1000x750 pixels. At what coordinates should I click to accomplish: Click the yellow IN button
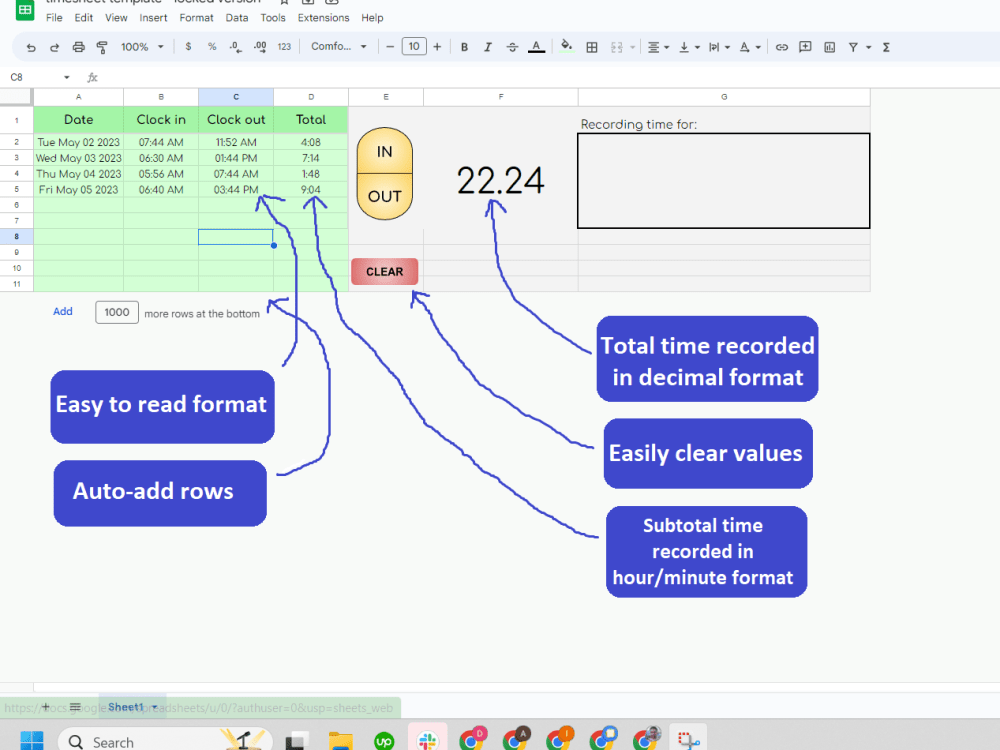point(385,151)
